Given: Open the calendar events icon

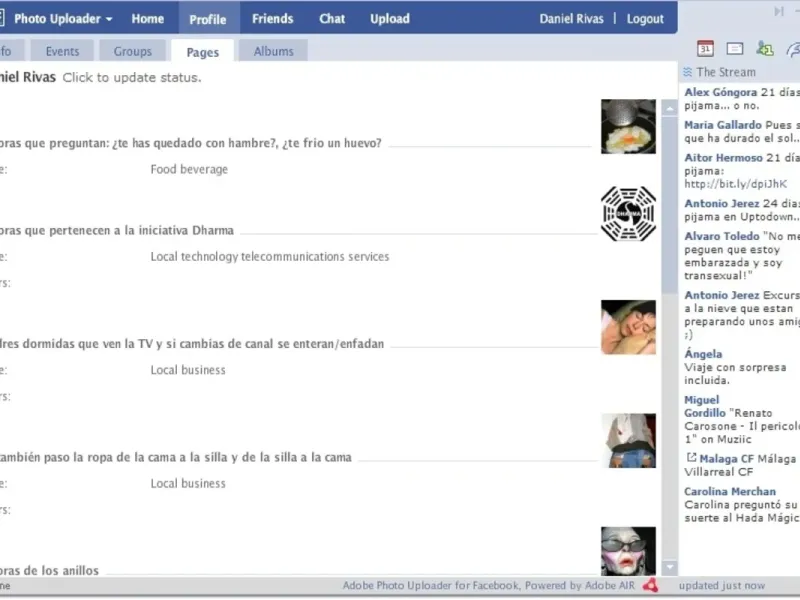Looking at the screenshot, I should point(705,48).
